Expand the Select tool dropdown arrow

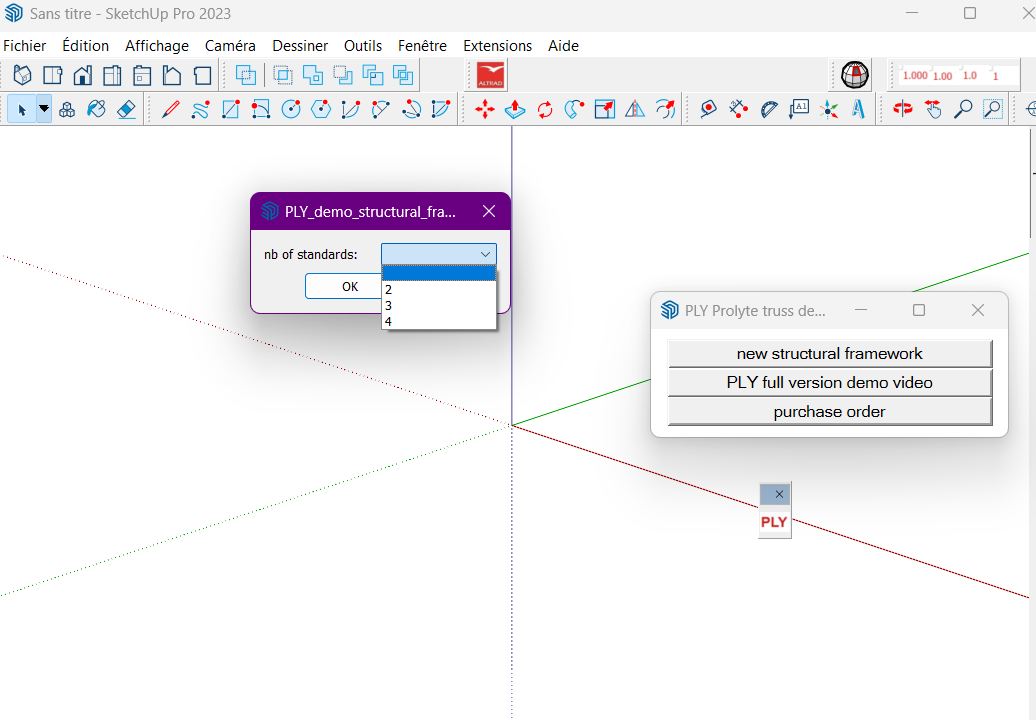click(x=42, y=109)
